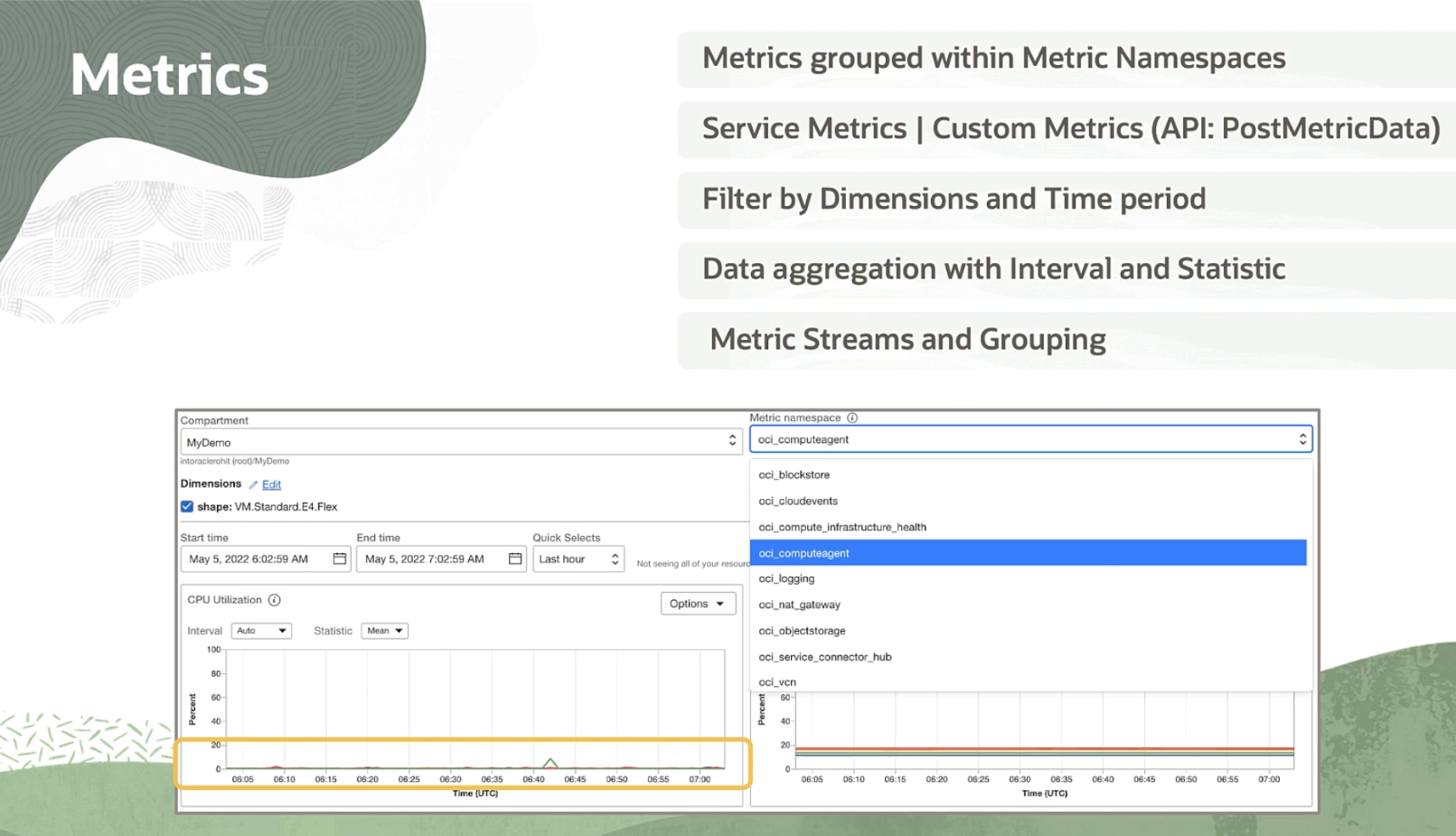
Task: Open the Statistic Mean dropdown
Action: pos(384,631)
